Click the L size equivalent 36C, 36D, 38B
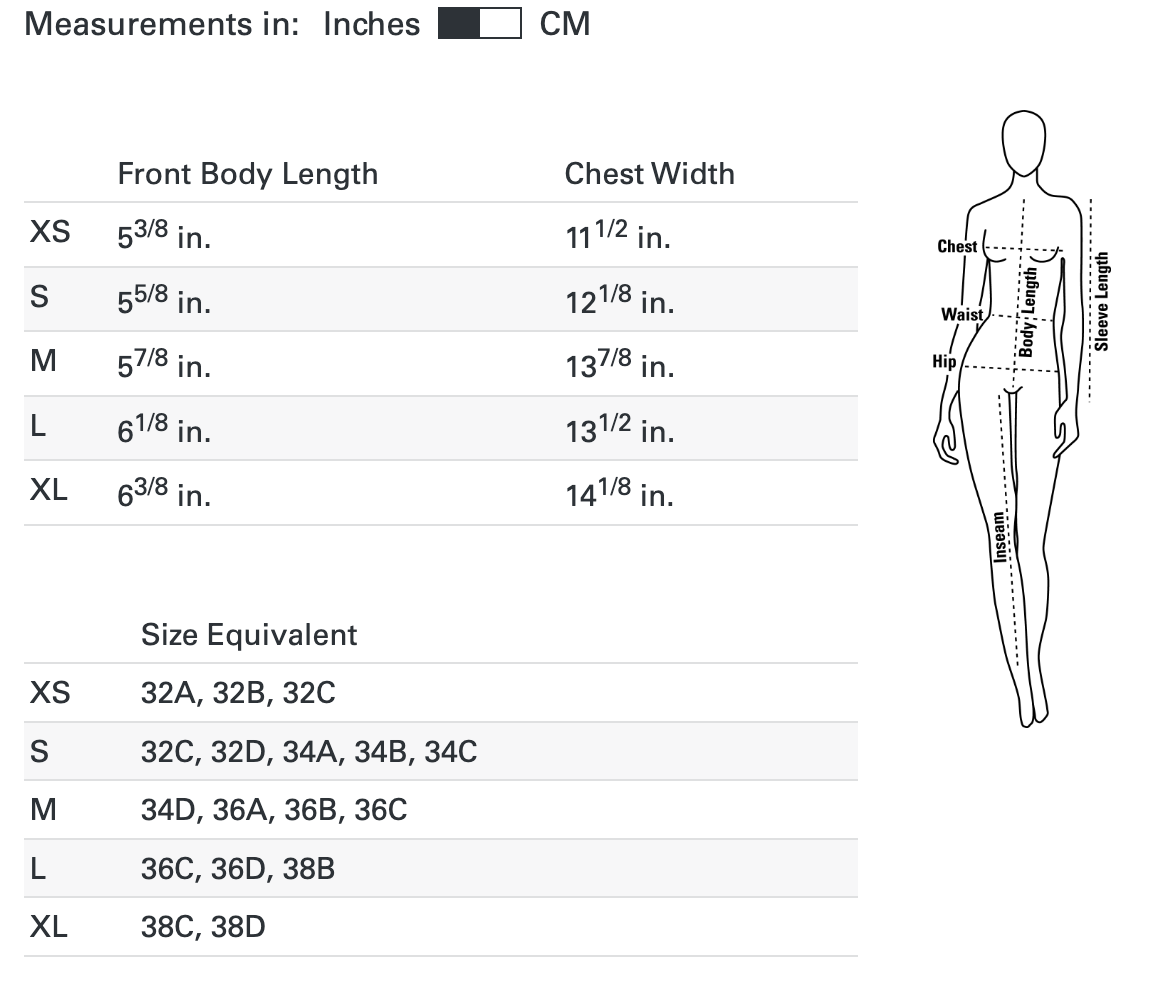1159x995 pixels. [238, 869]
